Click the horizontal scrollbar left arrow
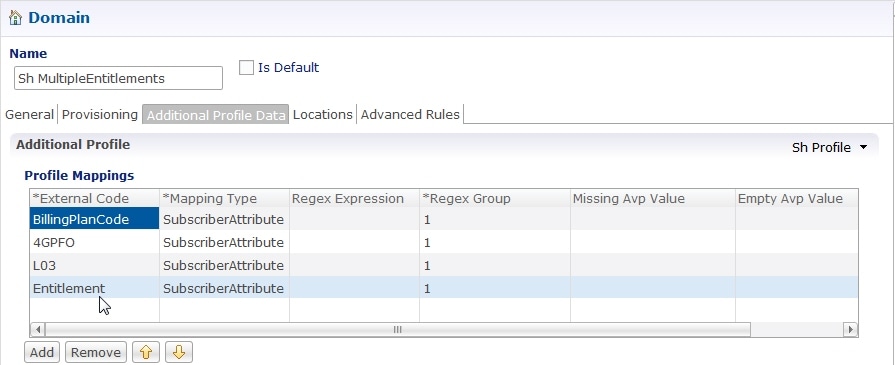895x365 pixels. (38, 330)
